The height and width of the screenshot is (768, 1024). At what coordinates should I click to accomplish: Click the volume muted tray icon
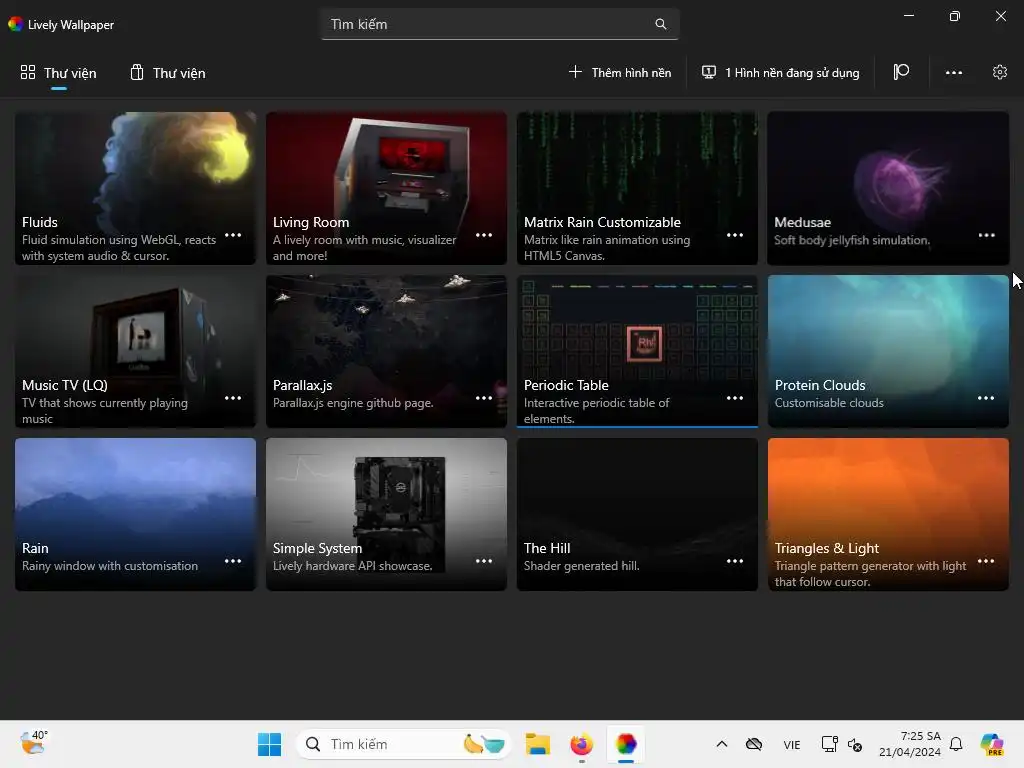[855, 744]
